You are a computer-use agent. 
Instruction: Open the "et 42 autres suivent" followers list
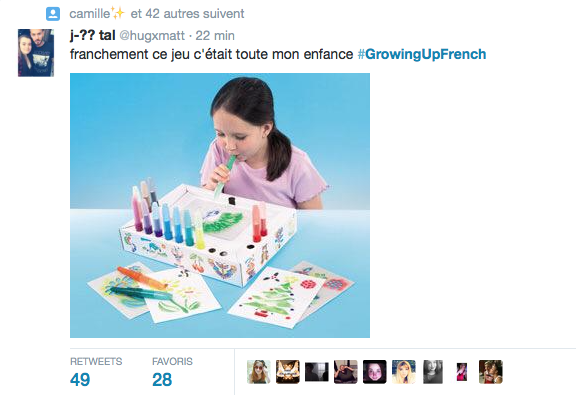187,14
